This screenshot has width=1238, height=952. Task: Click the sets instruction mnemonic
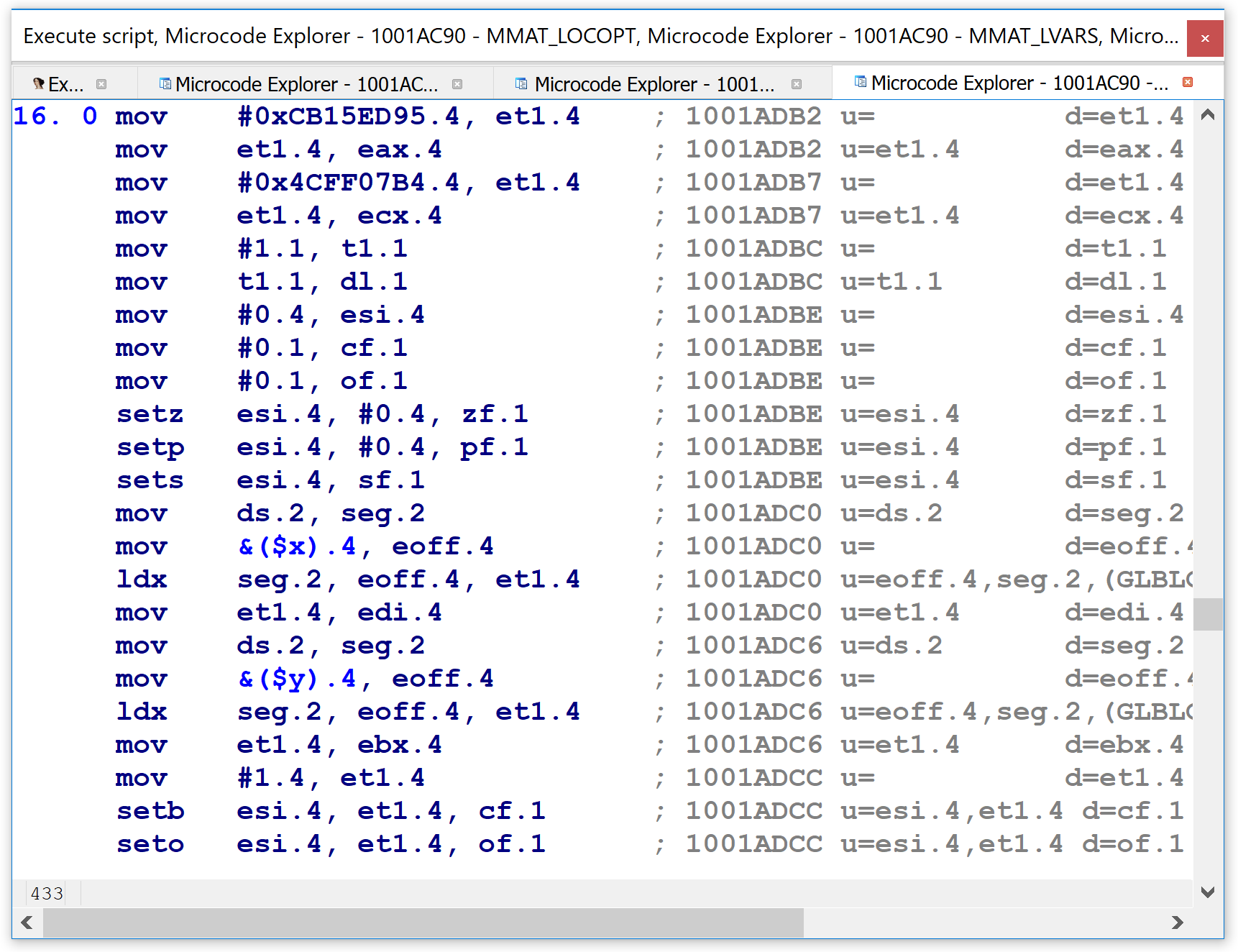click(150, 480)
